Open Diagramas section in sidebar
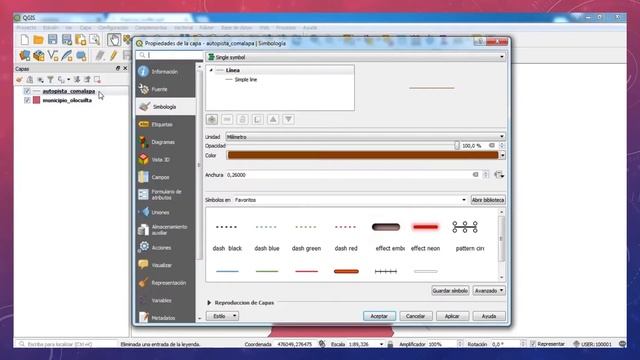This screenshot has width=640, height=360. [165, 142]
